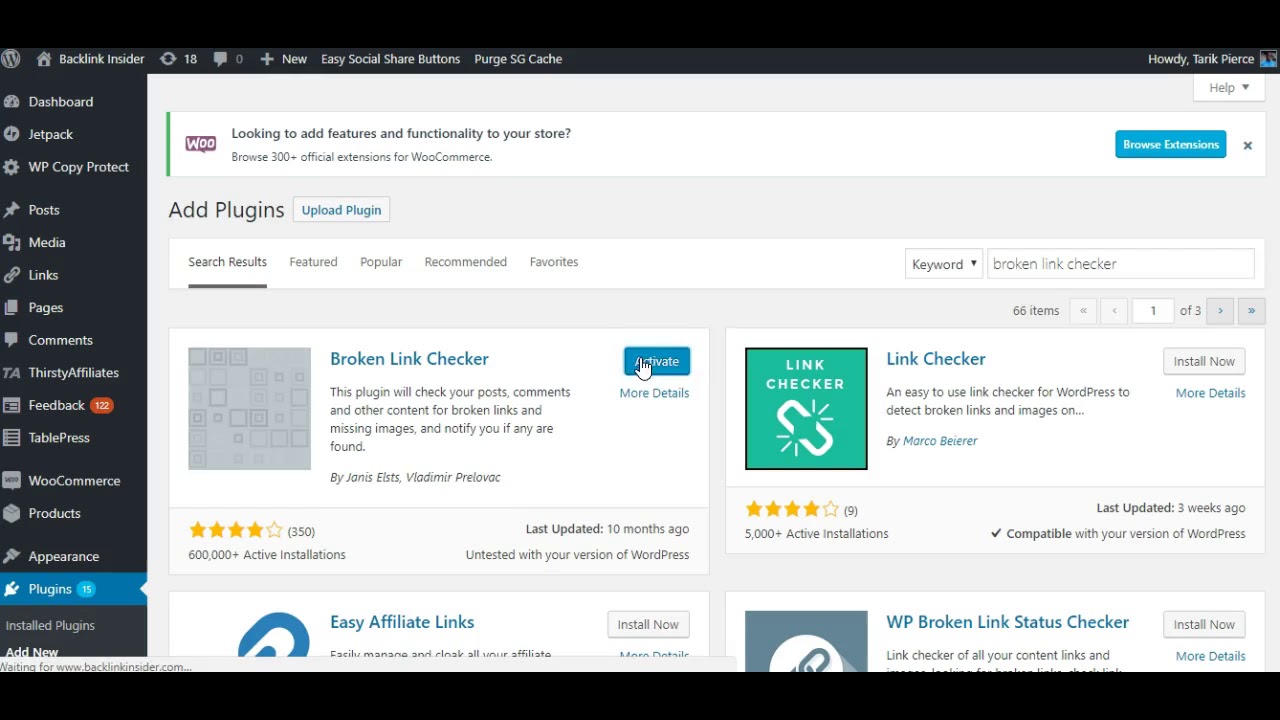
Task: Click the Broken Link Checker star rating
Action: tap(236, 531)
